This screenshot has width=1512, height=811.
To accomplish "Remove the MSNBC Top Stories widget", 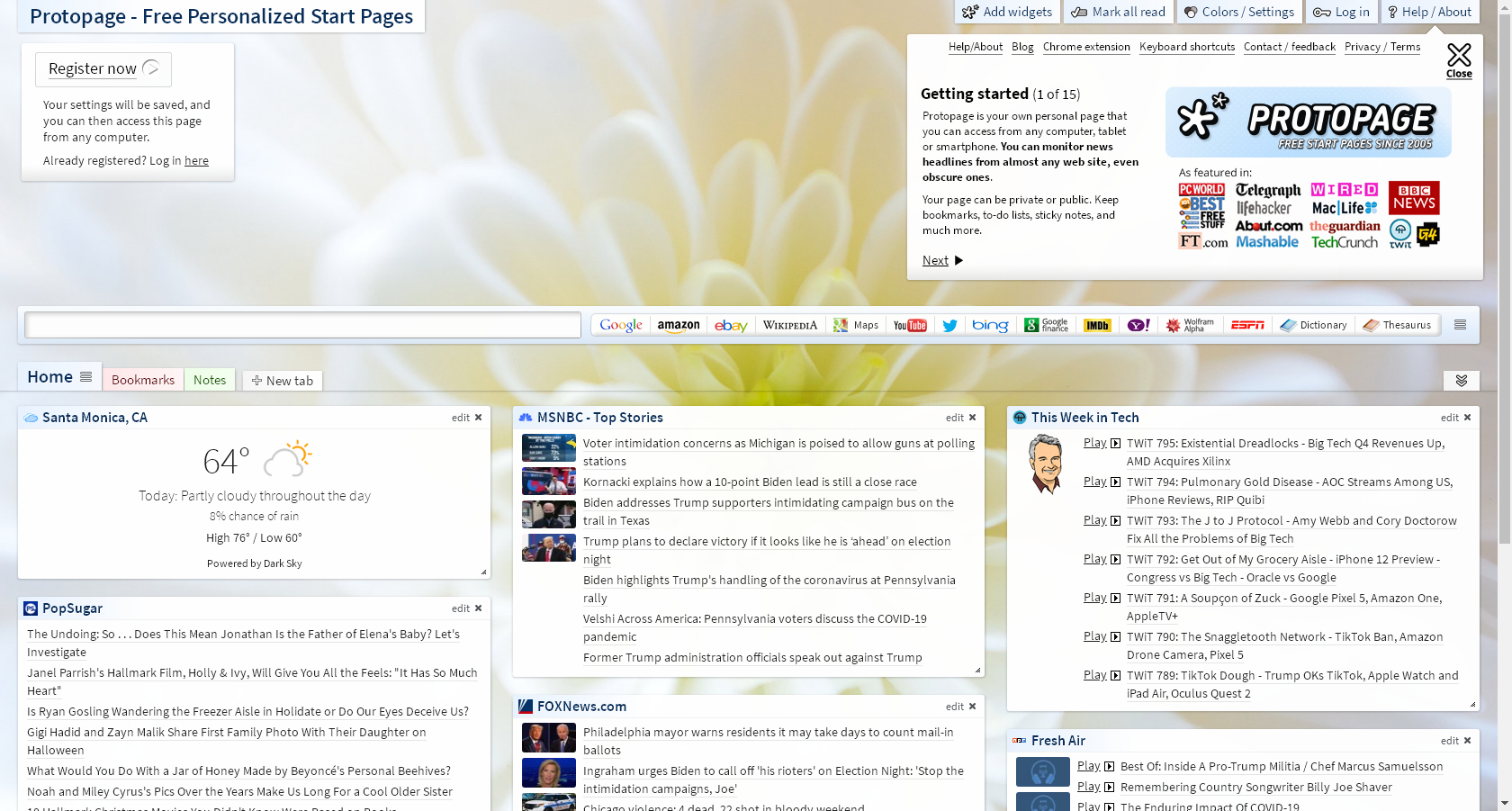I will pos(972,418).
